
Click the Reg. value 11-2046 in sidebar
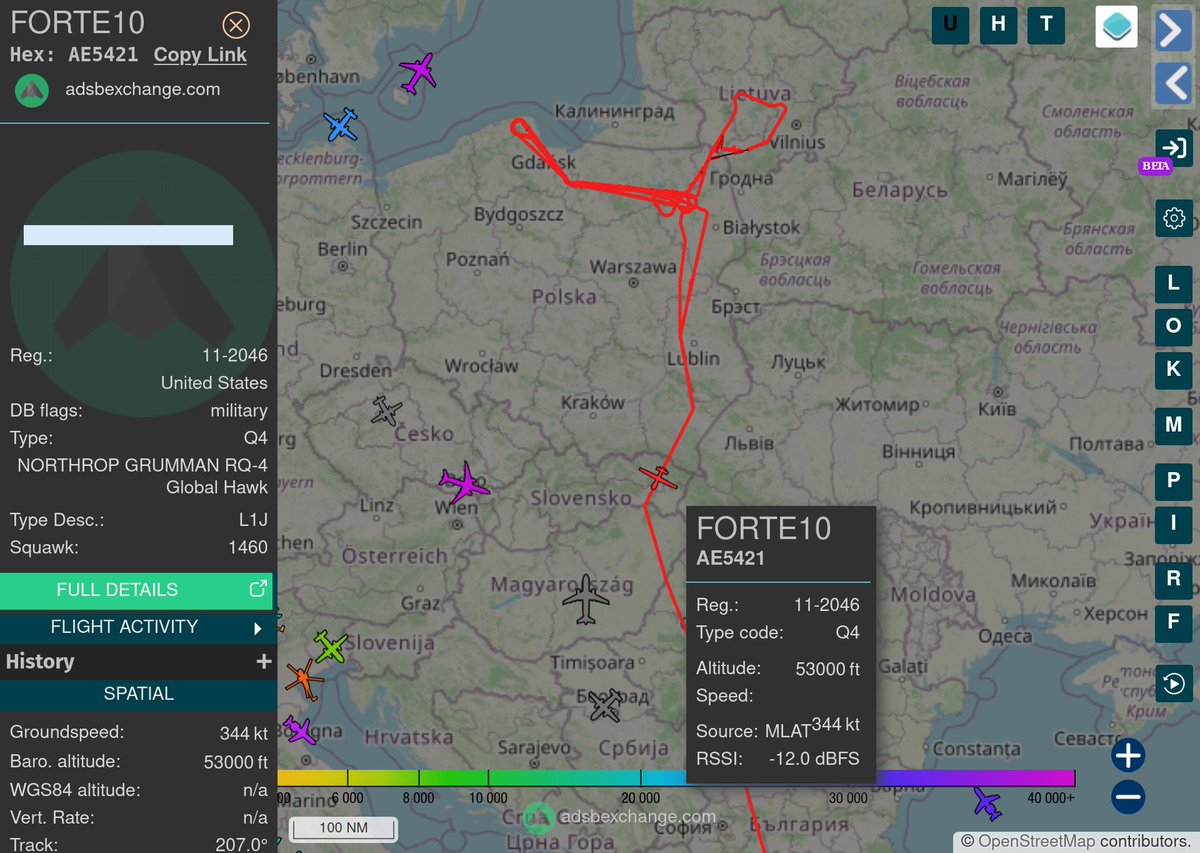[x=235, y=355]
